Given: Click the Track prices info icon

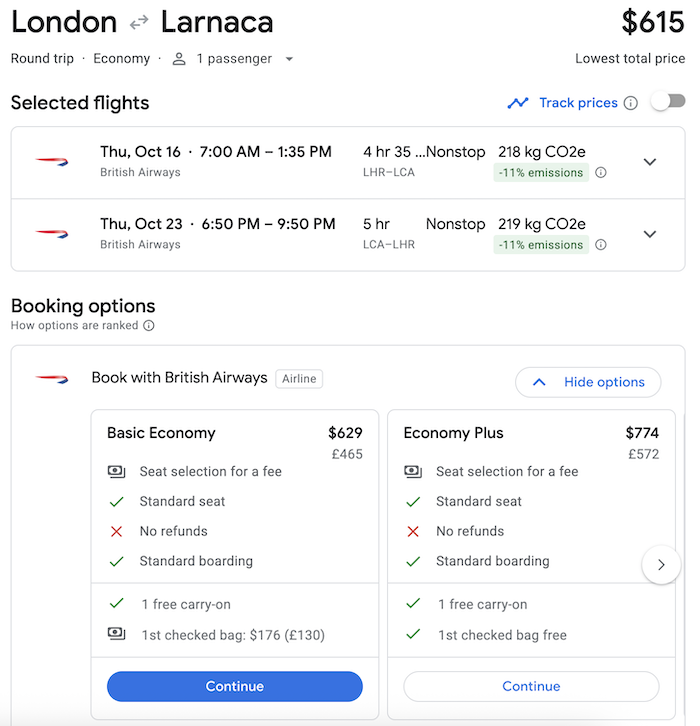Looking at the screenshot, I should [x=631, y=103].
